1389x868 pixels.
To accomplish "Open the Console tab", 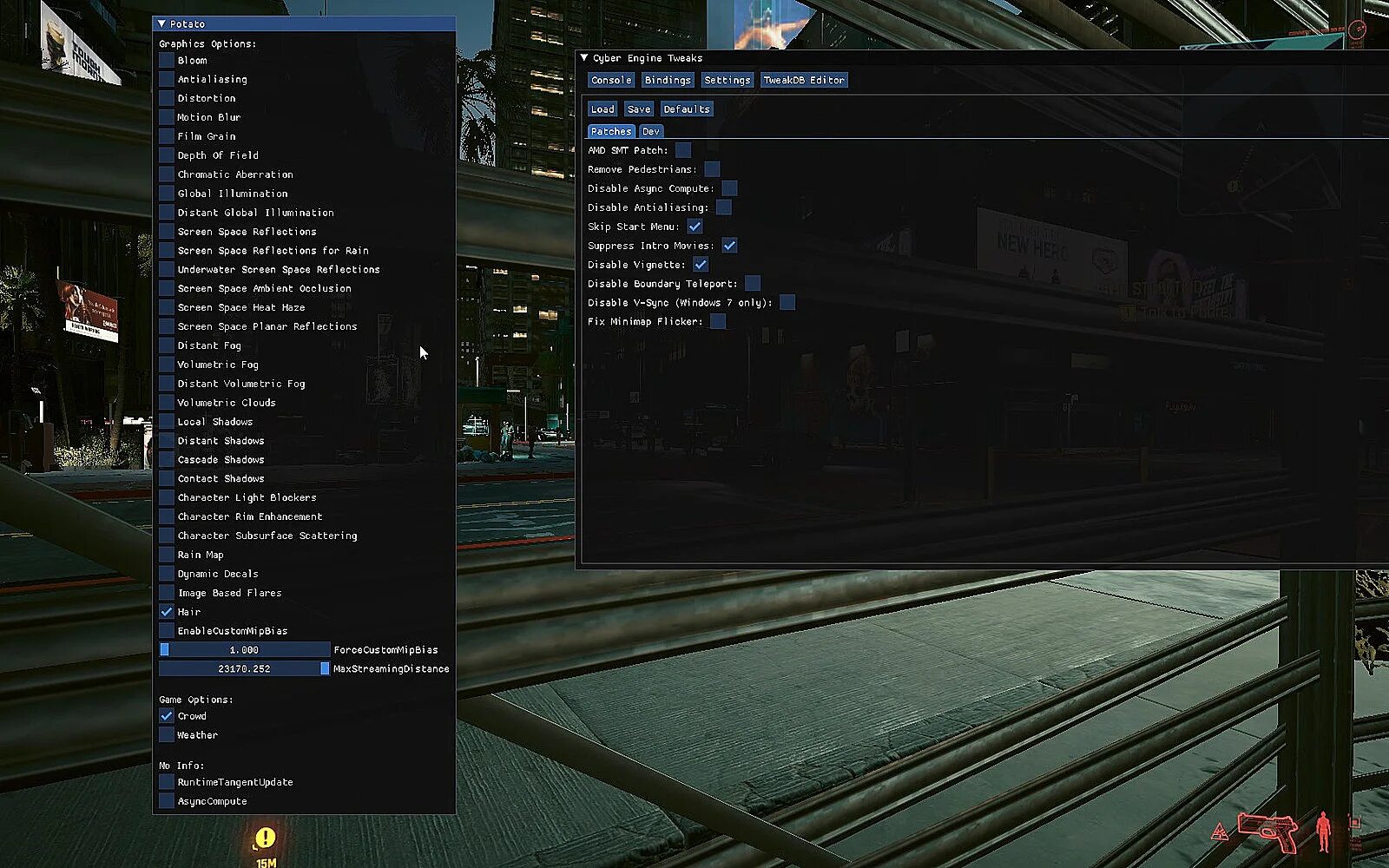I will 611,80.
